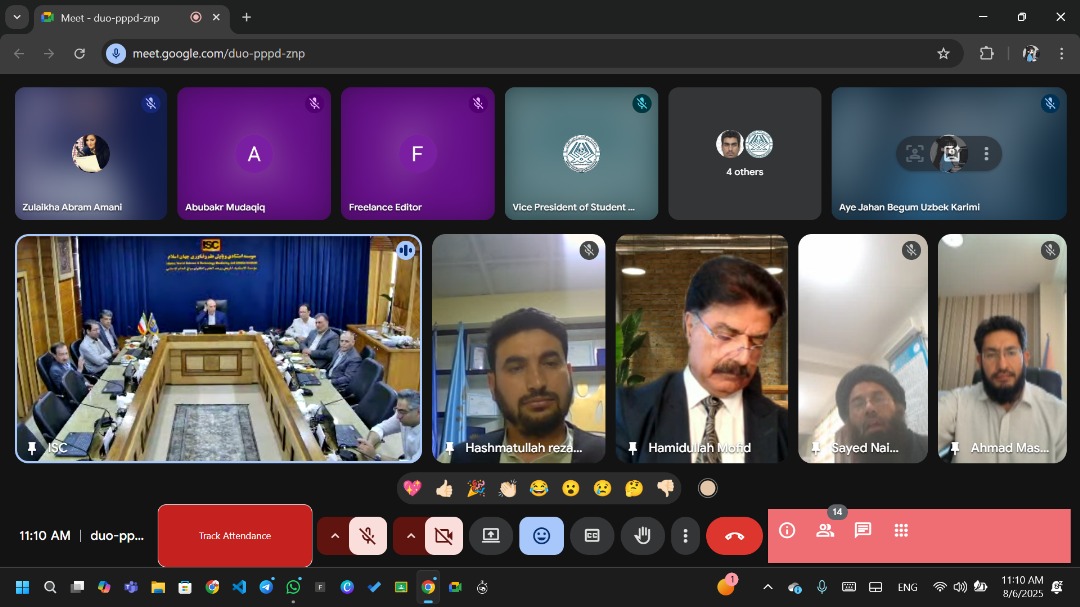Toggle closed captions button
Viewport: 1080px width, 607px height.
pos(592,536)
